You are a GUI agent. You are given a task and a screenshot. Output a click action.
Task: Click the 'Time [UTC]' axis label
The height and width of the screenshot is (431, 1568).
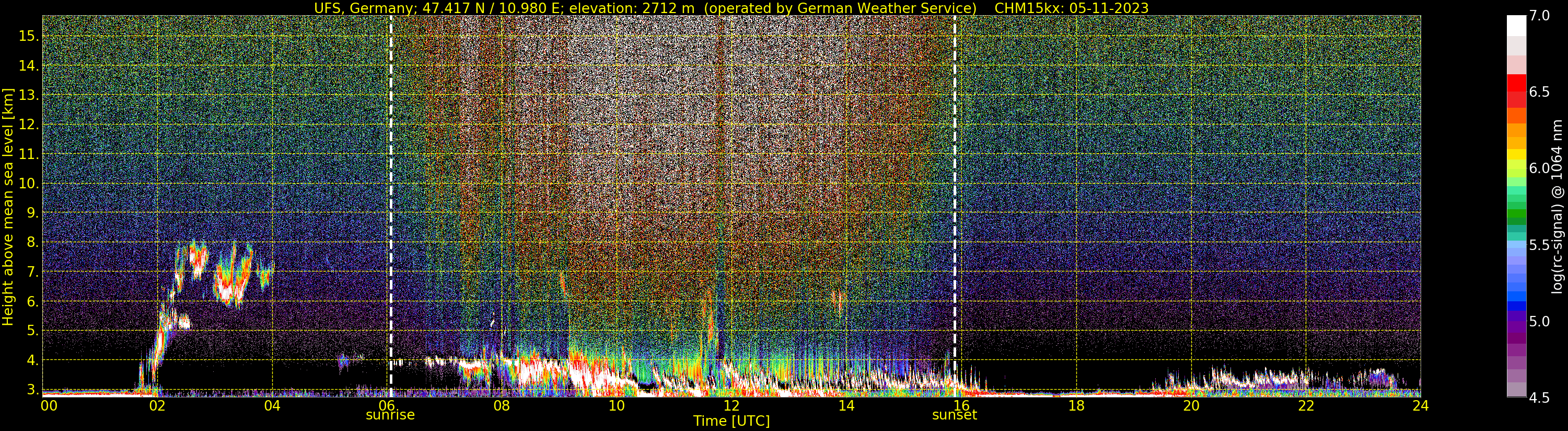point(731,421)
